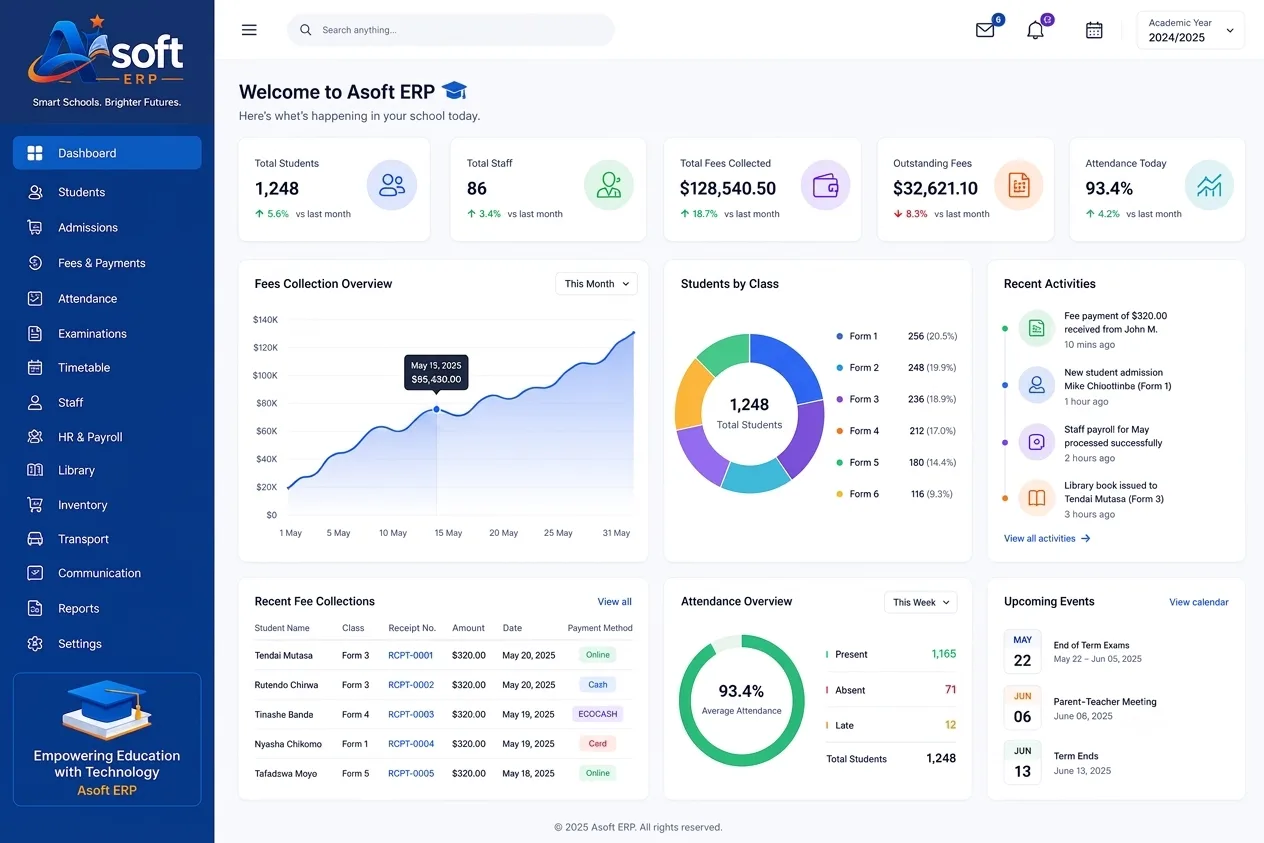Click the Fees & Payments sidebar icon

click(x=35, y=263)
